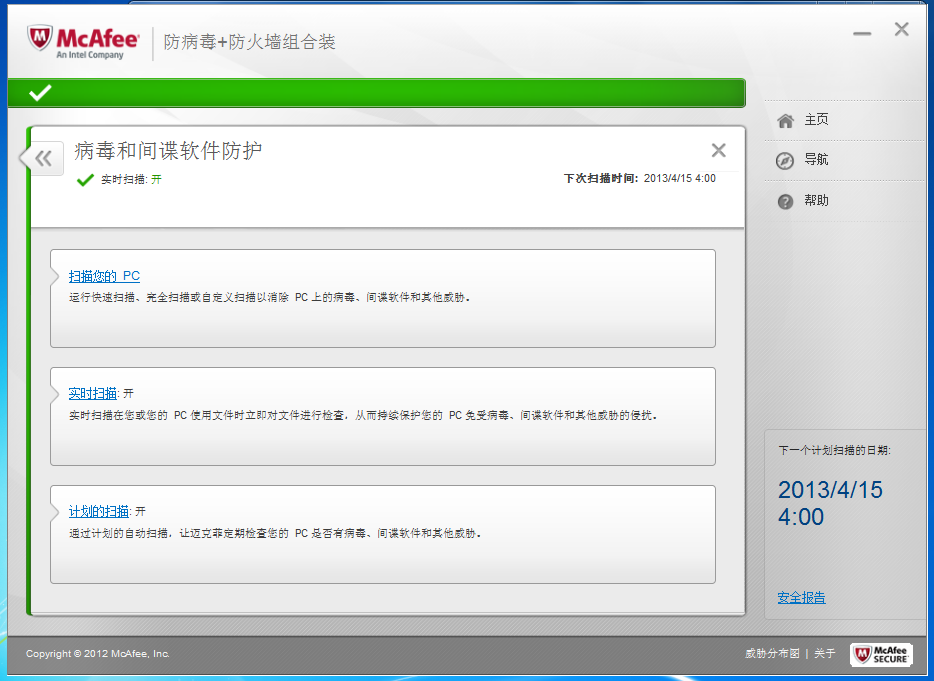
Task: Select the 导航 compass icon
Action: pos(786,160)
